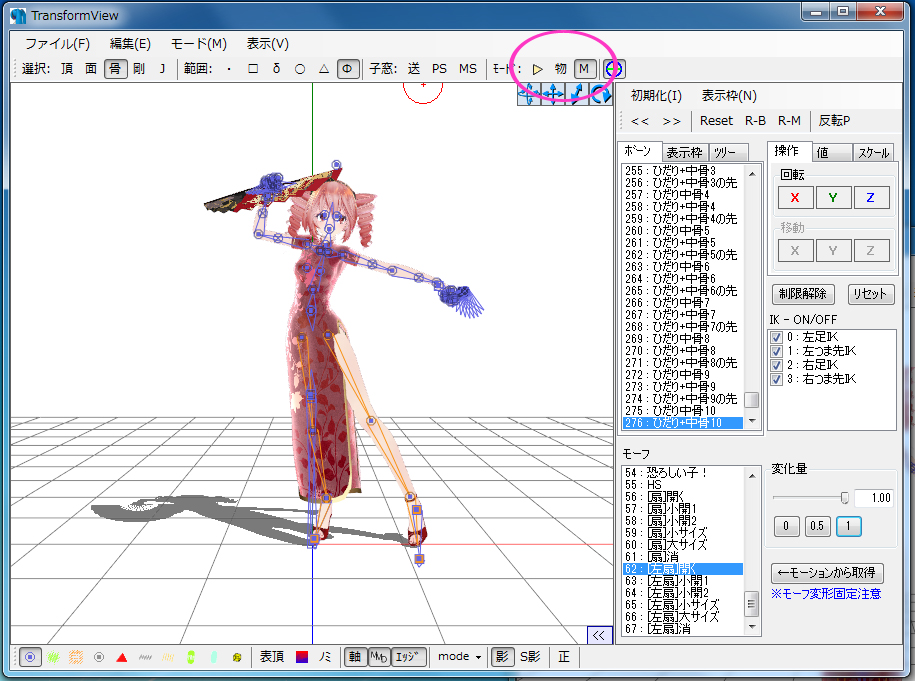The image size is (915, 681).
Task: Choose the square range selection shape
Action: tap(253, 69)
